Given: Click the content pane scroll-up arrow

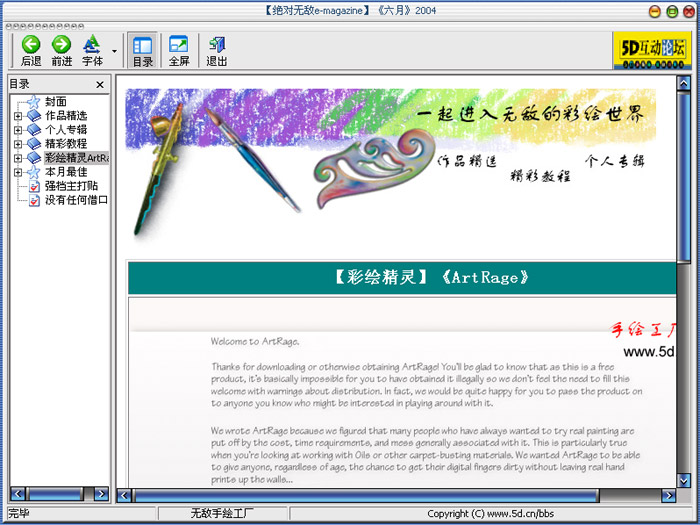Looking at the screenshot, I should (x=683, y=83).
